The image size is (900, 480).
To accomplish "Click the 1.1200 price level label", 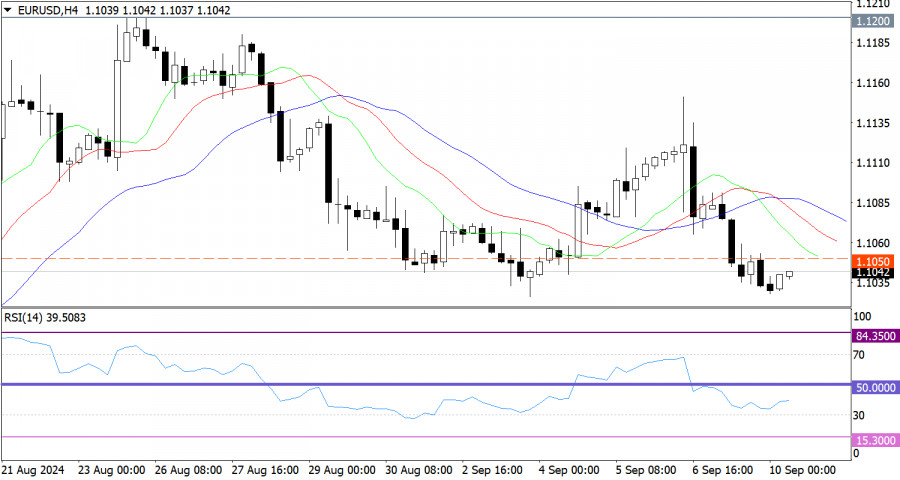I will [875, 21].
